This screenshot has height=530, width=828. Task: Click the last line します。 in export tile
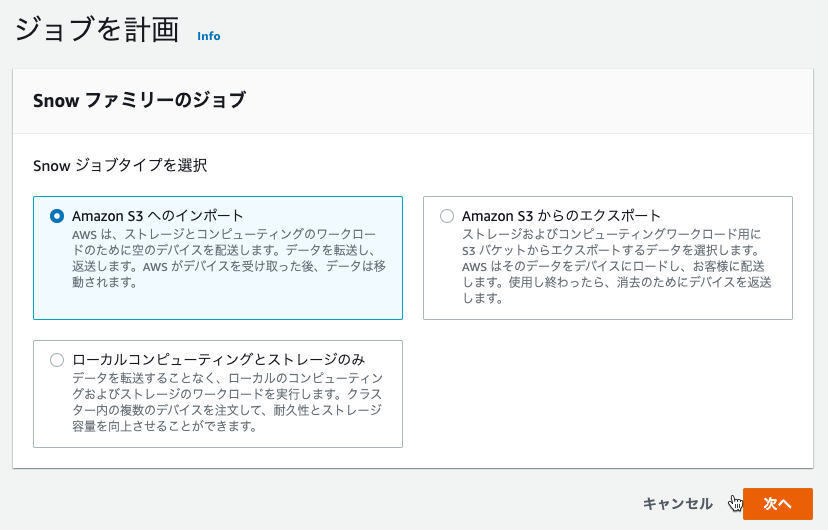click(x=483, y=298)
